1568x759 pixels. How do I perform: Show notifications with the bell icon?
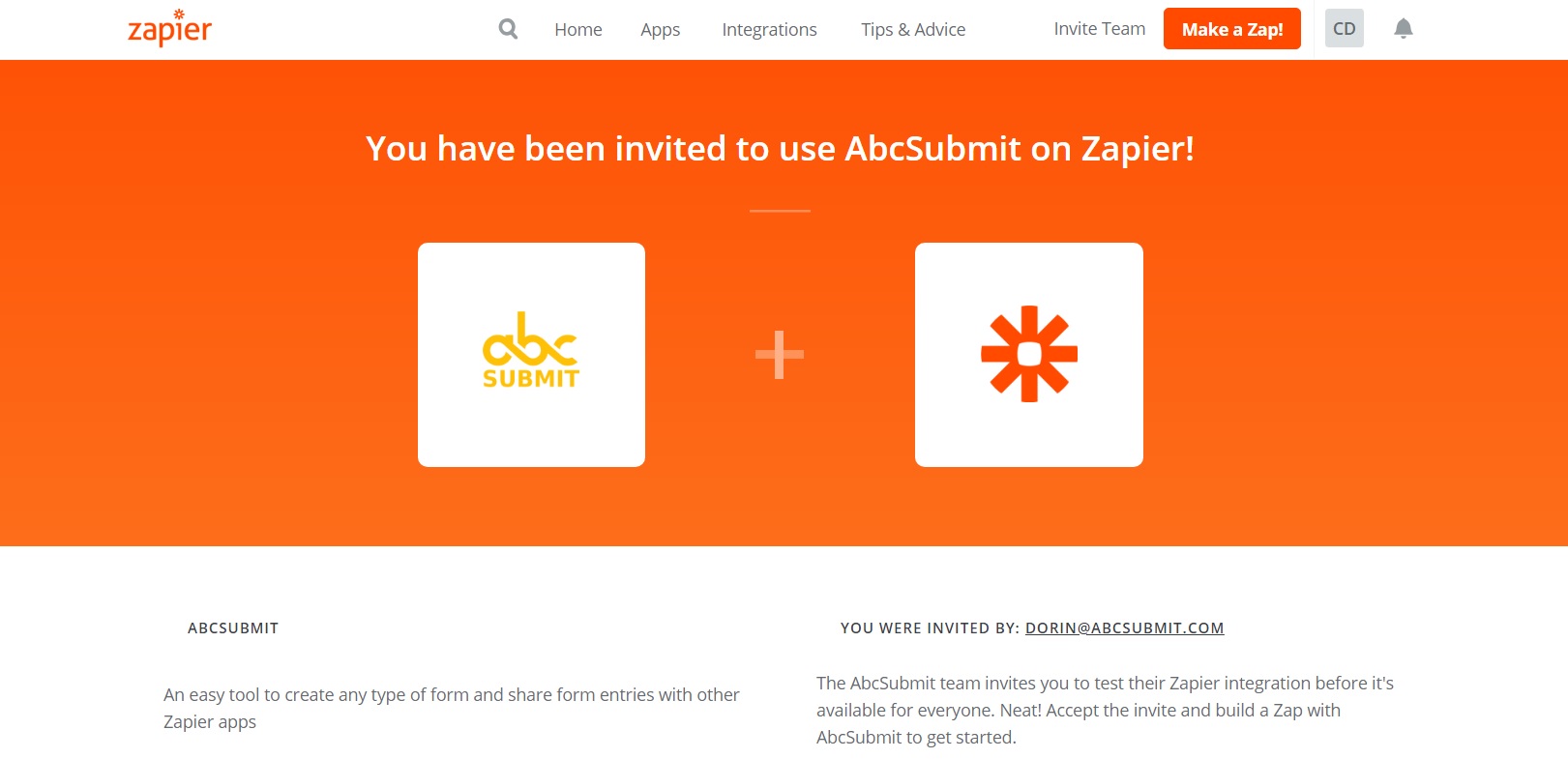[1404, 29]
